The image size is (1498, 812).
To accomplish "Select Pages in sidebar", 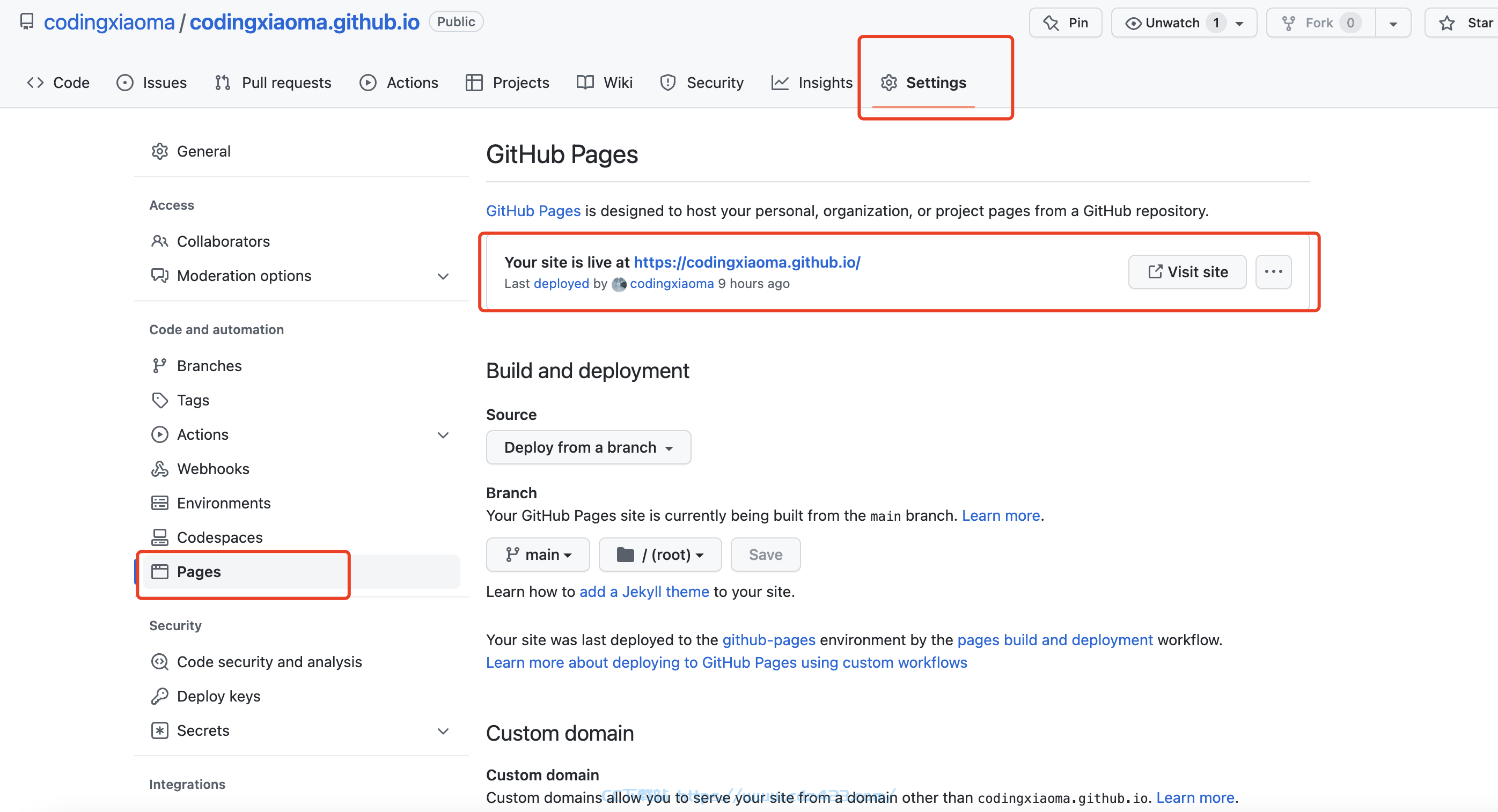I will [x=300, y=571].
